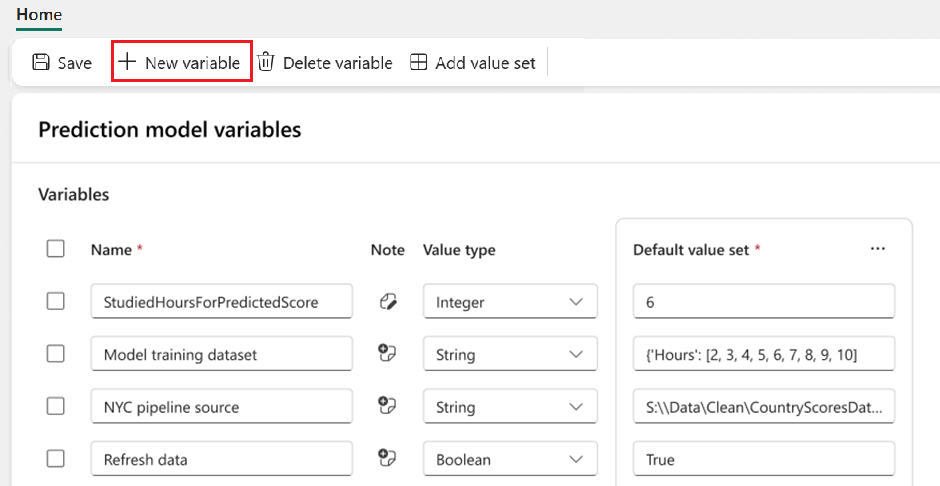The image size is (940, 486).
Task: Add note to NYC pipeline source
Action: (x=387, y=407)
